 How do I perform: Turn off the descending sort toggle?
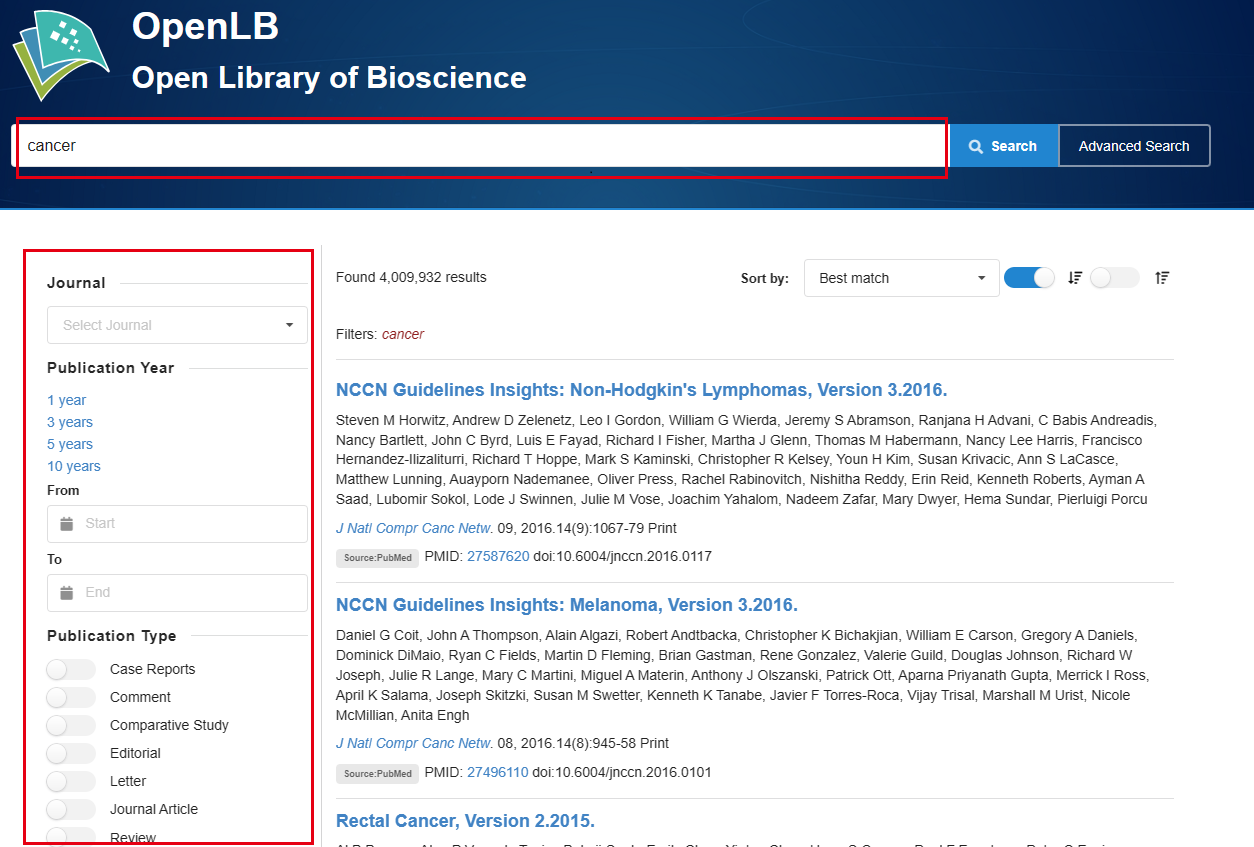point(1028,278)
